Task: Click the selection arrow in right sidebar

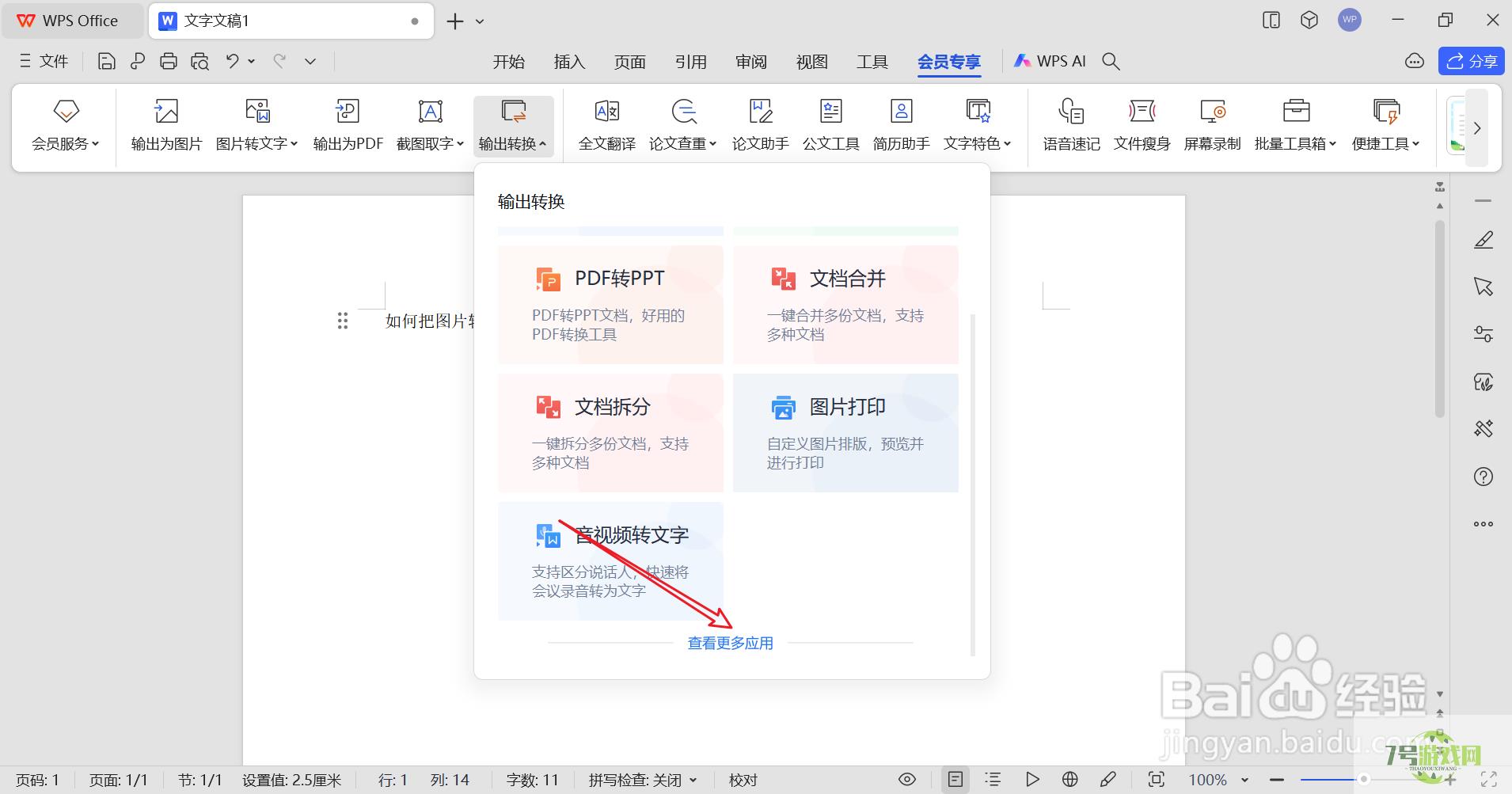Action: coord(1484,287)
